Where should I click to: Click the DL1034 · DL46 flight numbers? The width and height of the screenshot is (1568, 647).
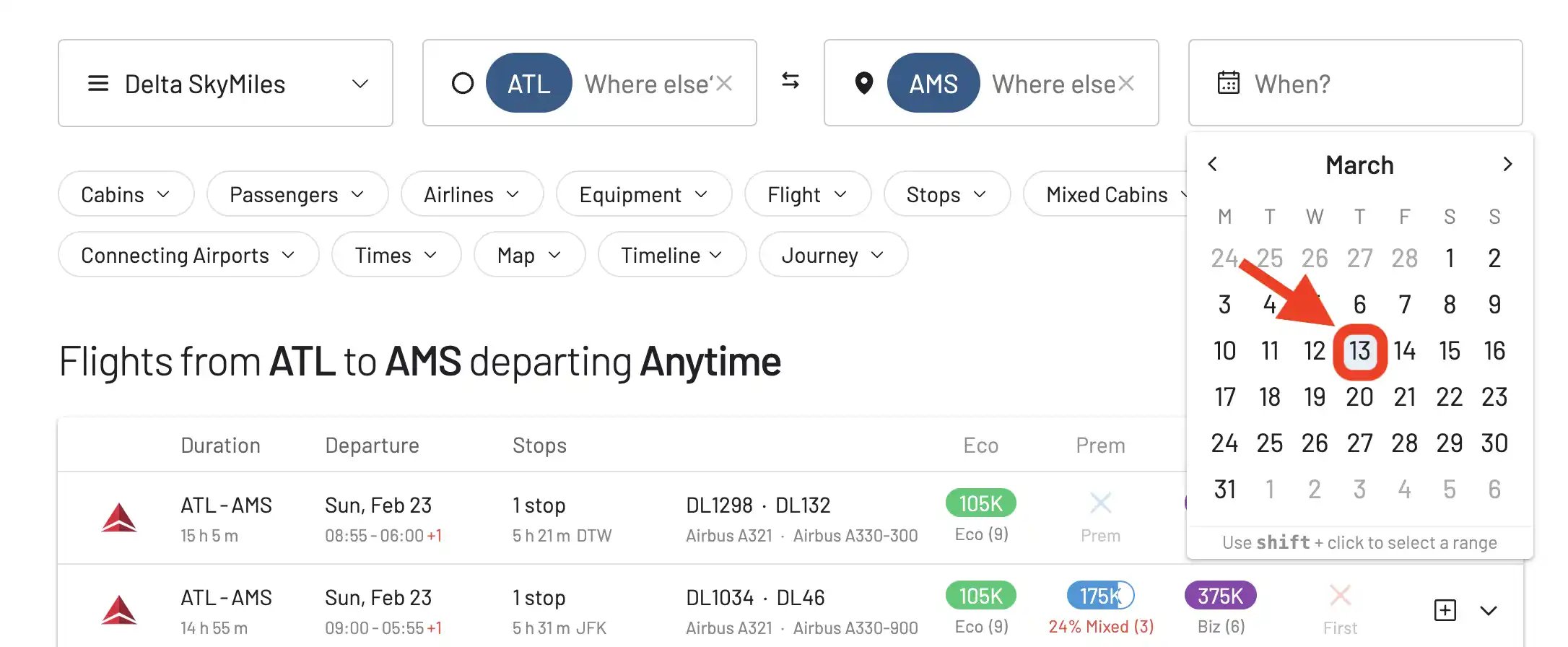pyautogui.click(x=755, y=597)
